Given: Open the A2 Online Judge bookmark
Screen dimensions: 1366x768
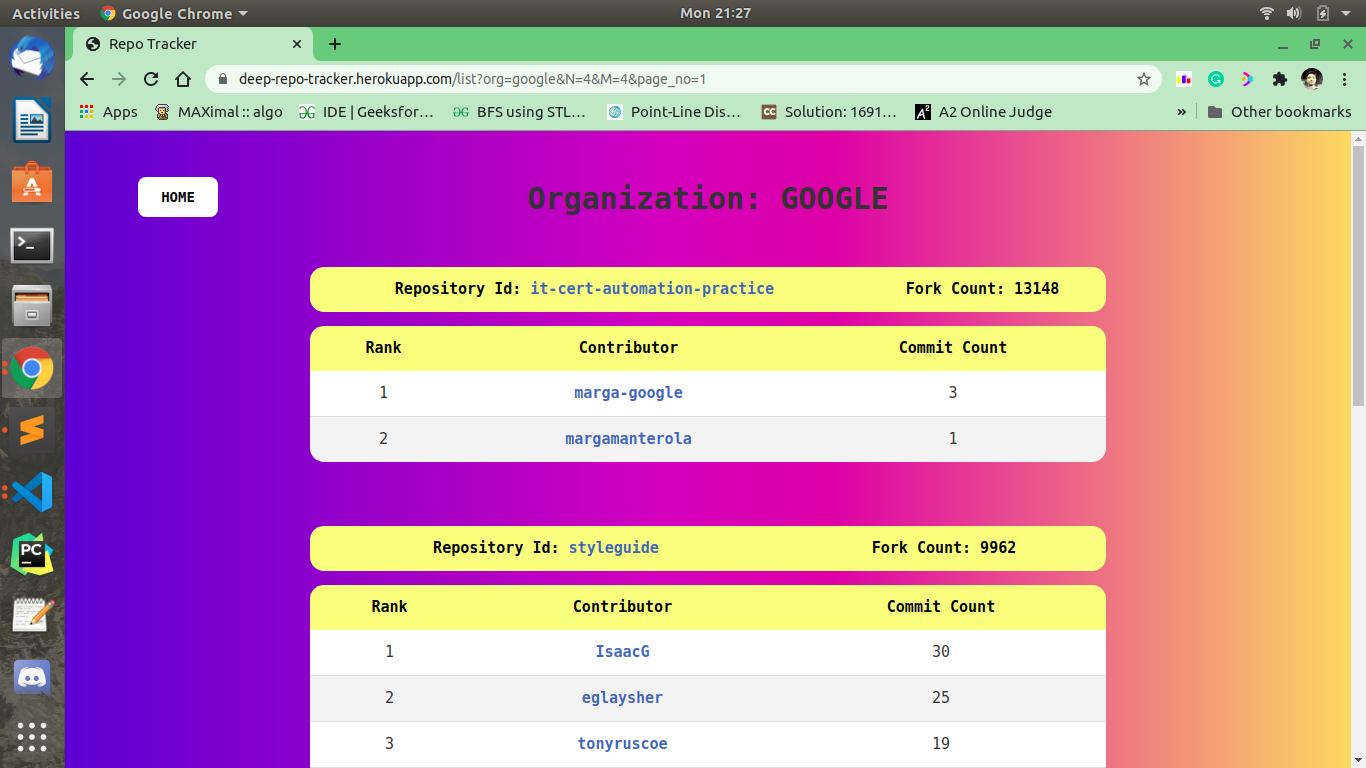Looking at the screenshot, I should pyautogui.click(x=984, y=112).
